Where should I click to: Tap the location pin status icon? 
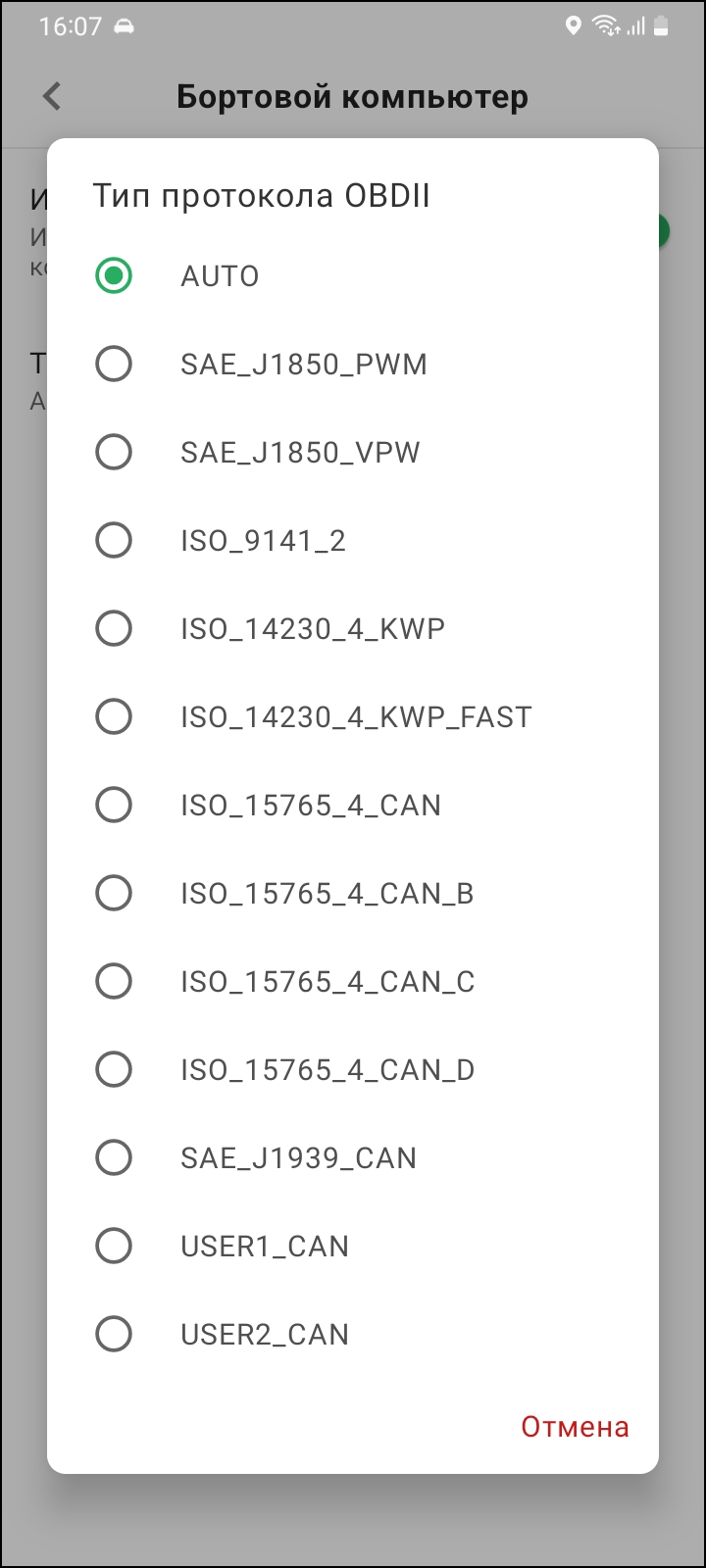[574, 26]
